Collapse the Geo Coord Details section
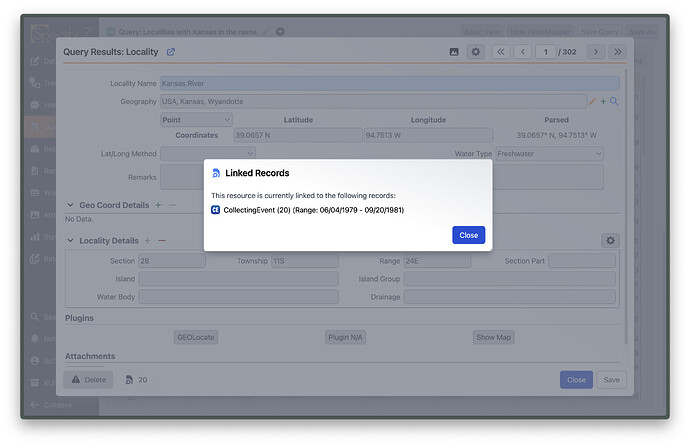 pyautogui.click(x=70, y=205)
